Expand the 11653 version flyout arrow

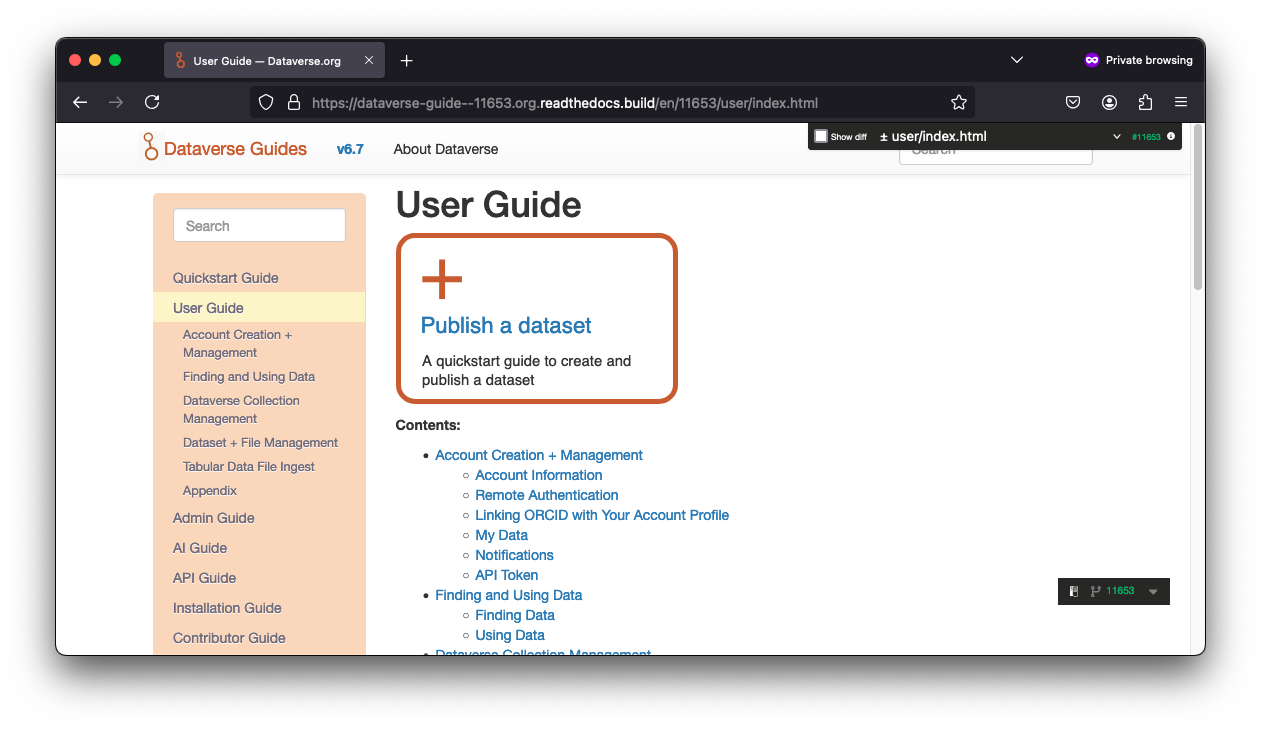[x=1153, y=592]
